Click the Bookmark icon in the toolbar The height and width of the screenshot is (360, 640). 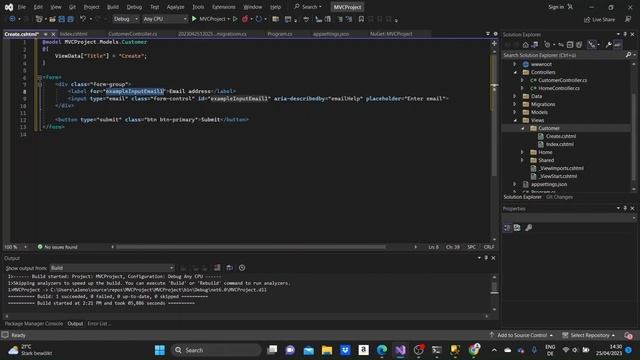pyautogui.click(x=361, y=19)
